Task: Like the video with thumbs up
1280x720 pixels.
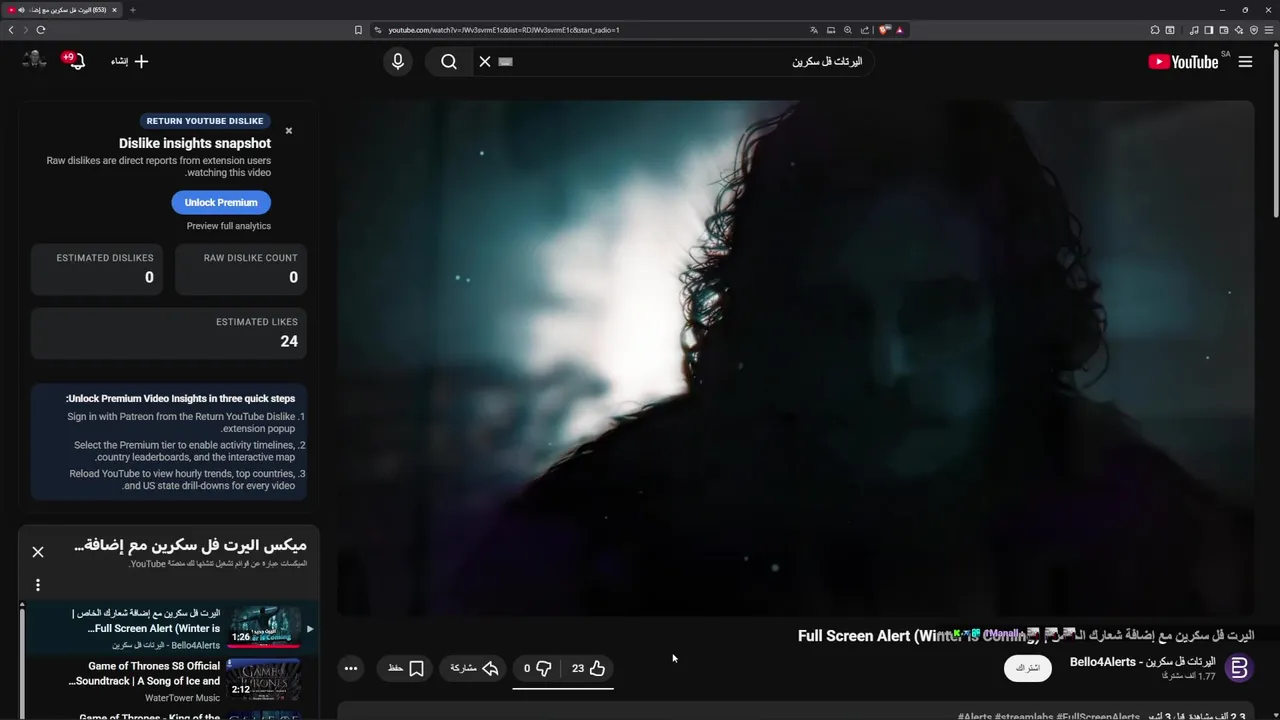Action: tap(588, 668)
